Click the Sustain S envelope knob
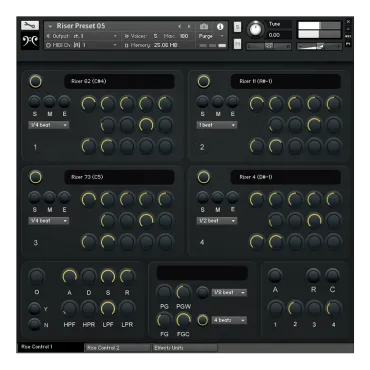The image size is (370, 370). click(x=108, y=277)
